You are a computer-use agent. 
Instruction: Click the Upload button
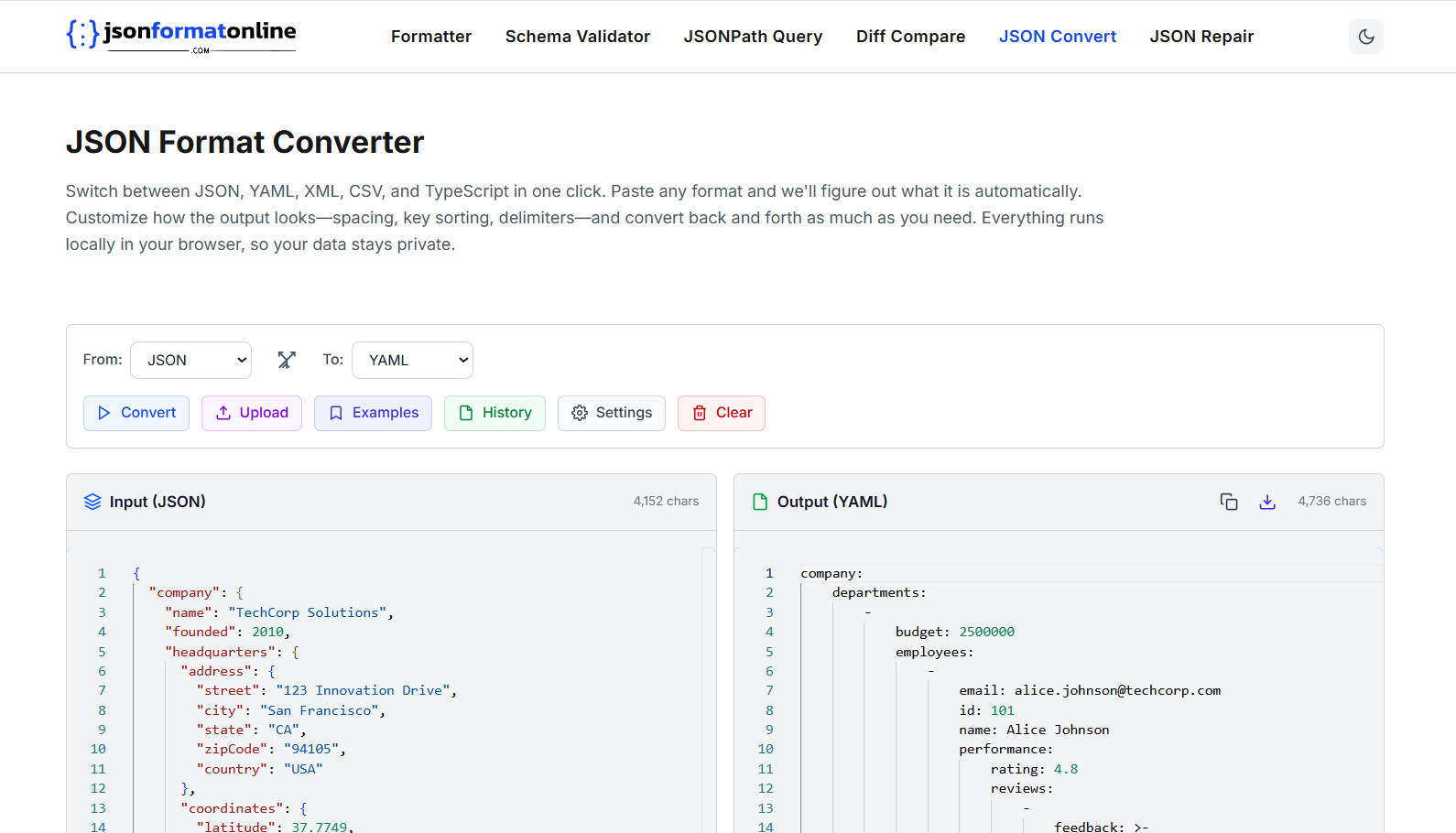(252, 413)
